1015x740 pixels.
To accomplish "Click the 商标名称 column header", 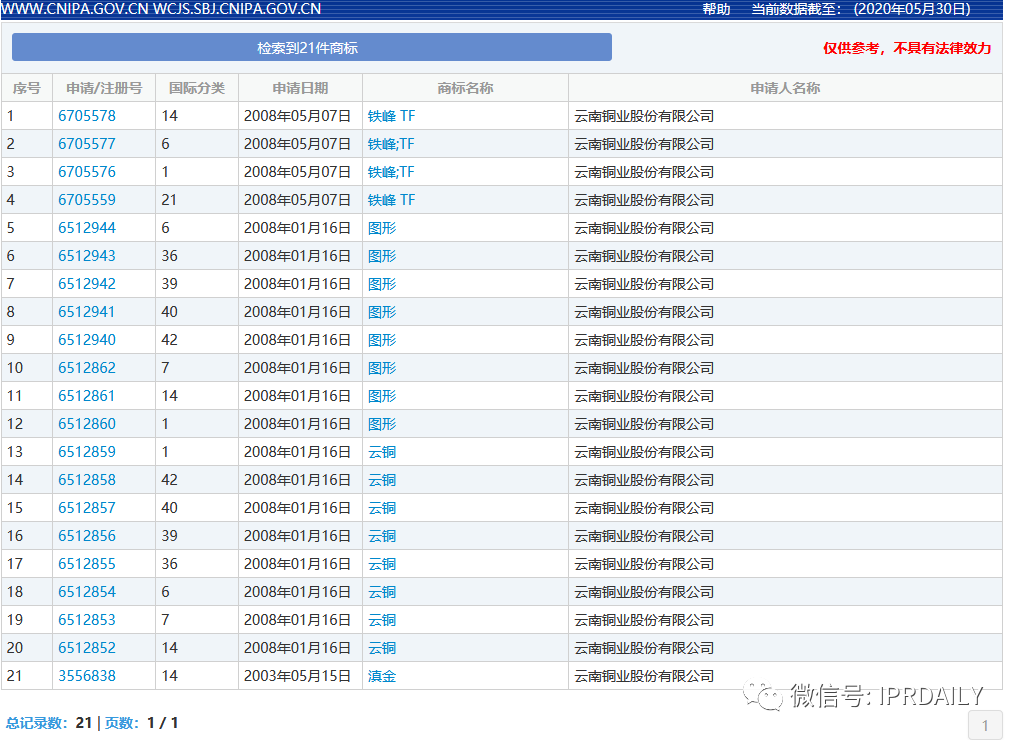I will pos(465,88).
